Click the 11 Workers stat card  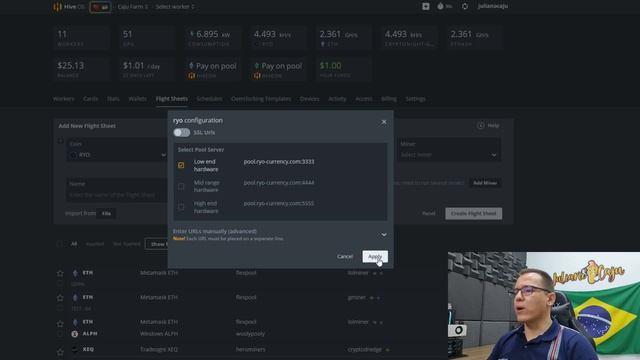coord(82,38)
